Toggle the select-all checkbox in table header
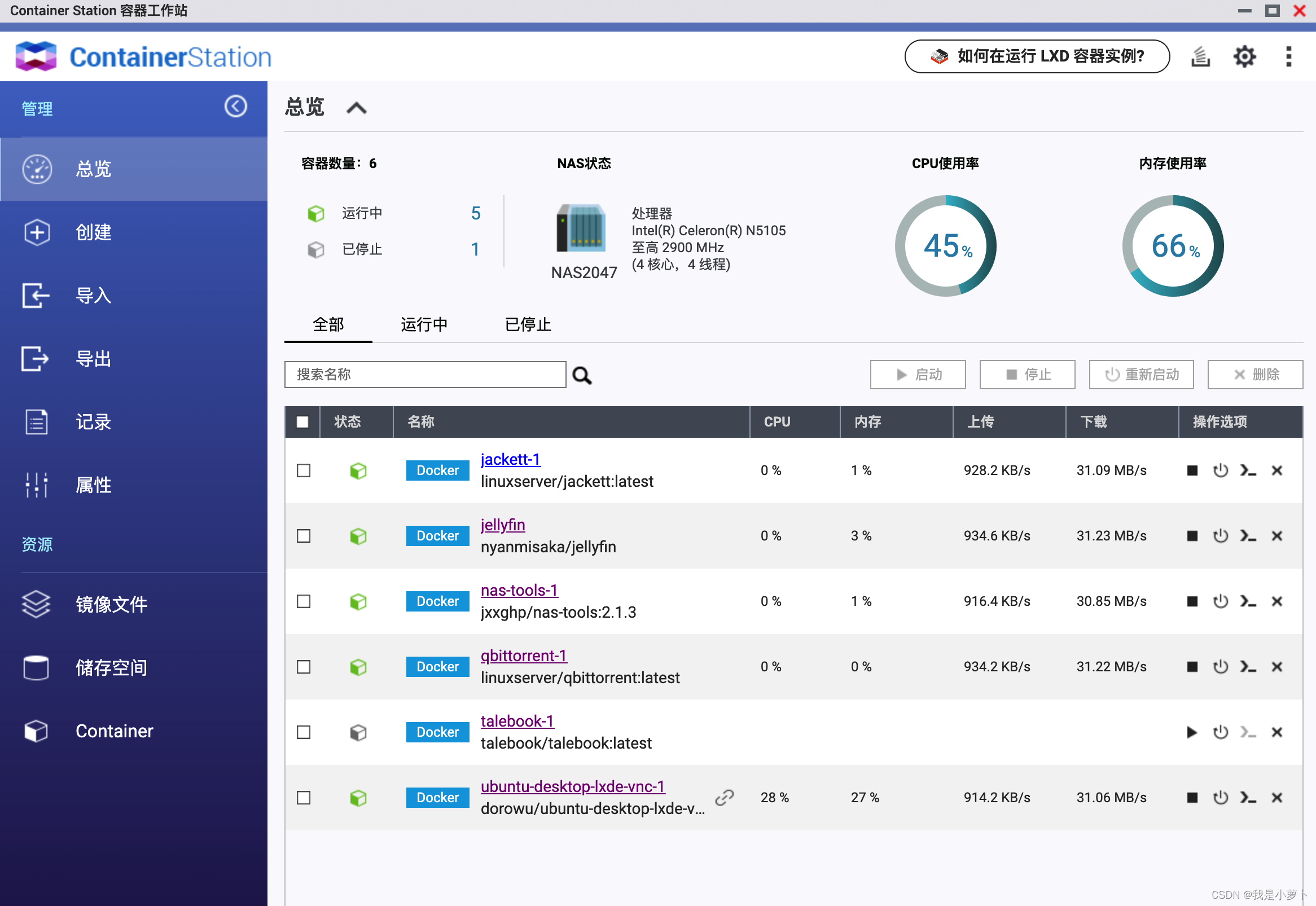Viewport: 1316px width, 906px height. [302, 422]
